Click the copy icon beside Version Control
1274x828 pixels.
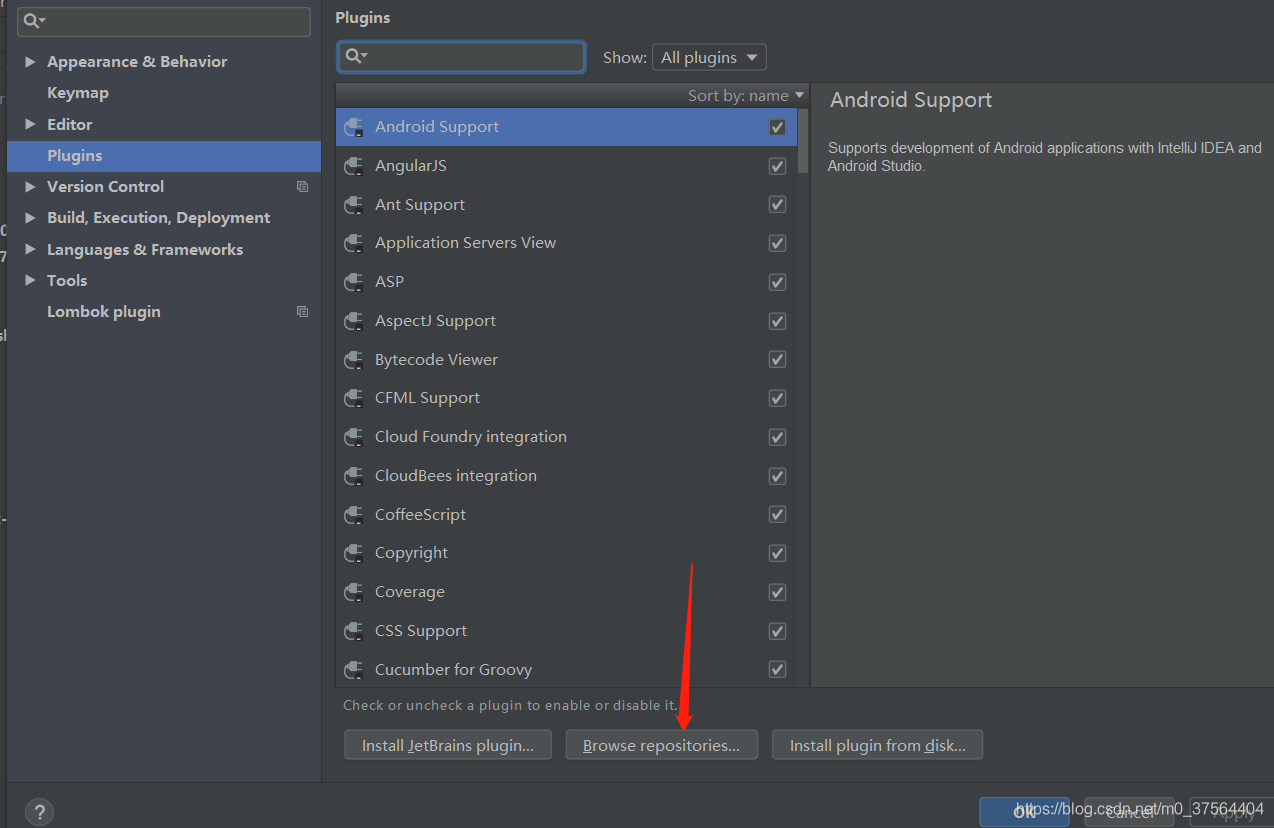tap(302, 187)
